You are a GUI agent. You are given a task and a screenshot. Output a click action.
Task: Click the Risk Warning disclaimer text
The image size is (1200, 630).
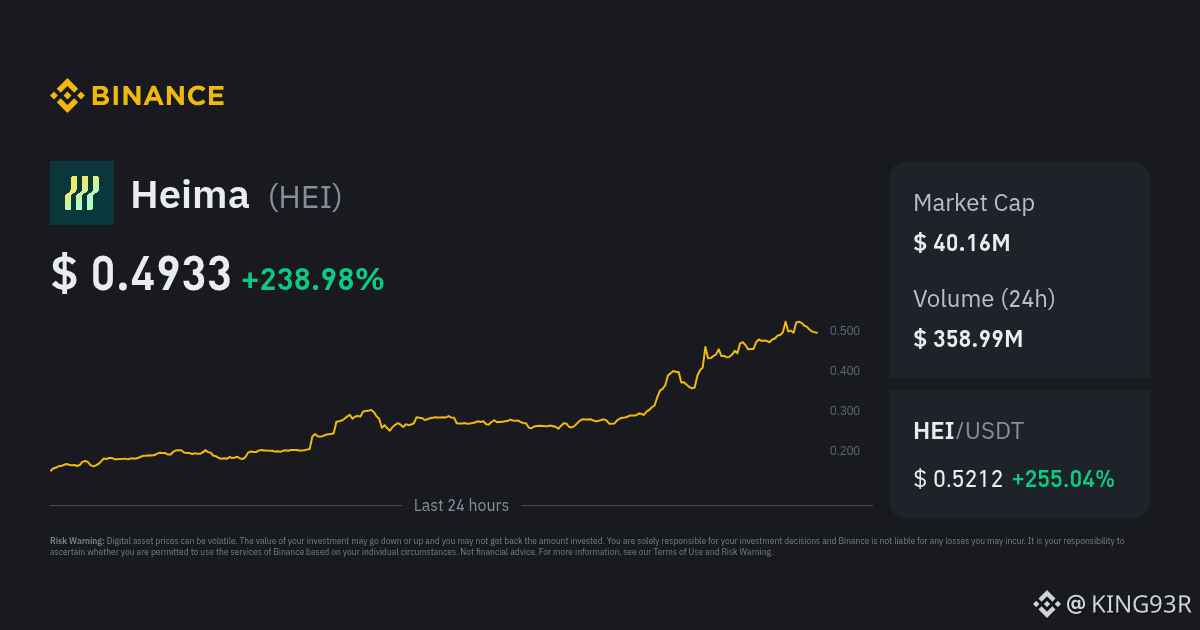pos(587,546)
